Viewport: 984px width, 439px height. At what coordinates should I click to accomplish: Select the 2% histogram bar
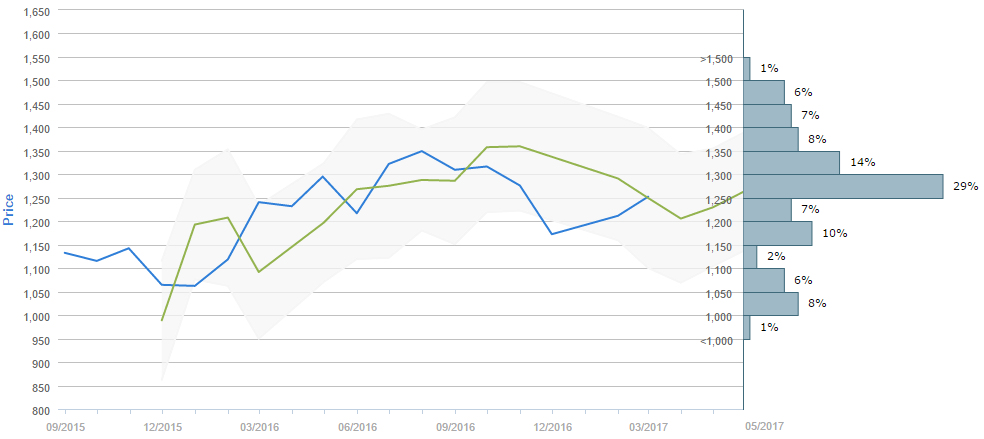point(750,257)
